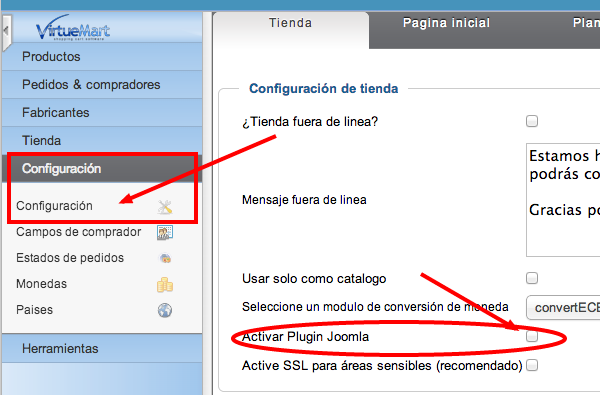Enable Active SSL para áreas sensibles checkbox
Screen dimensions: 600x395
click(x=532, y=365)
